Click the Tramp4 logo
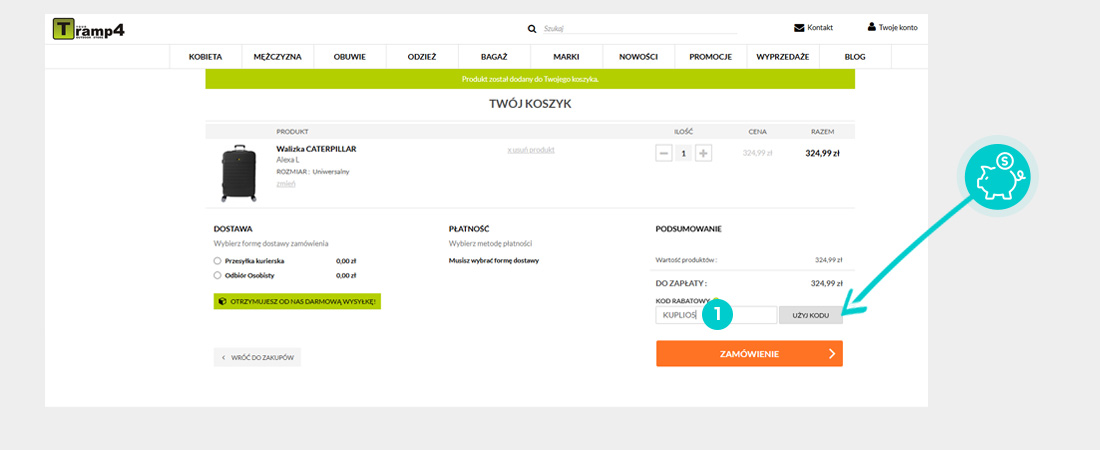Screen dimensions: 1100x450 89,29
